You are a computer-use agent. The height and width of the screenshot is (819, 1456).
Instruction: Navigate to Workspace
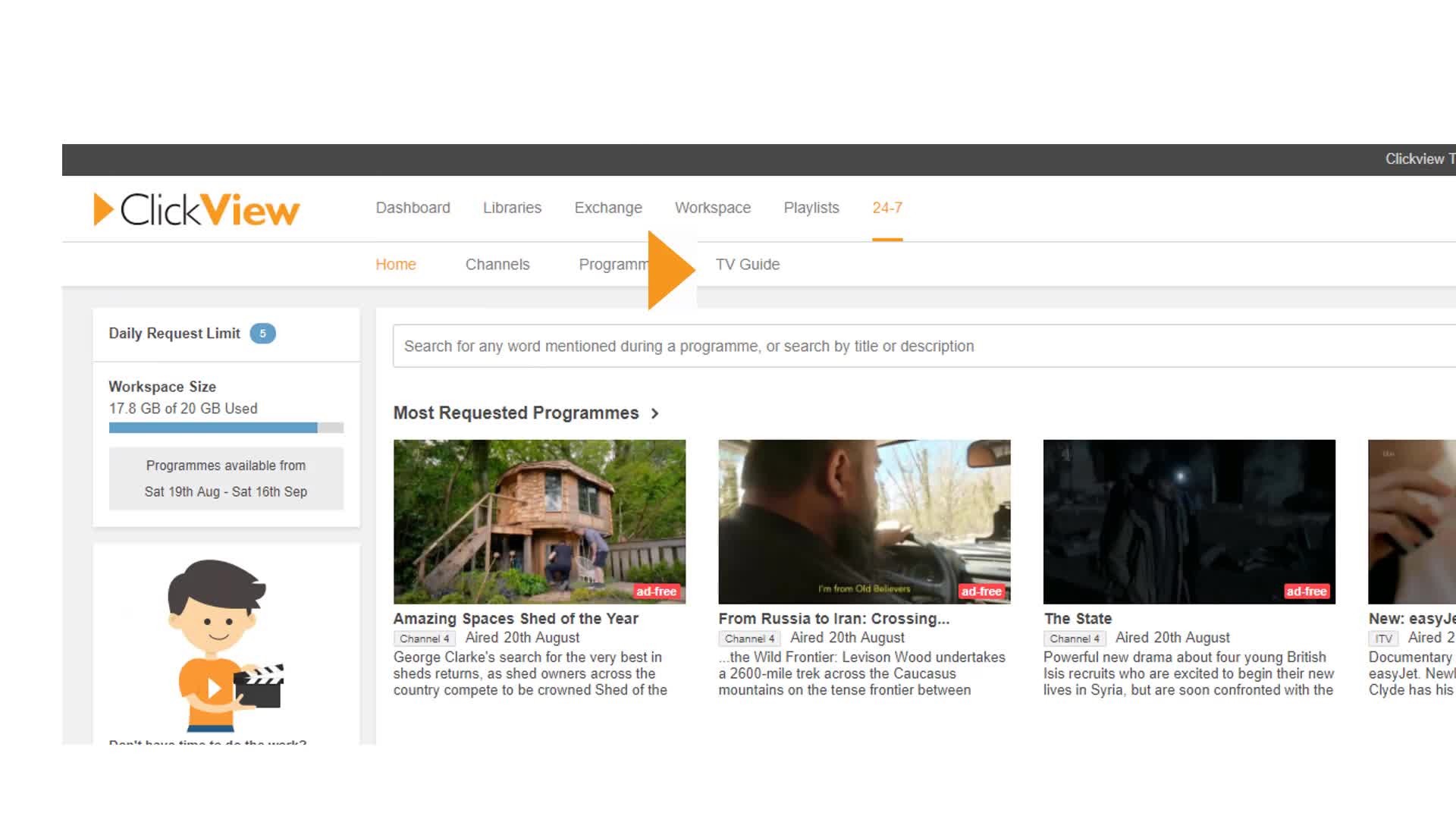tap(713, 208)
